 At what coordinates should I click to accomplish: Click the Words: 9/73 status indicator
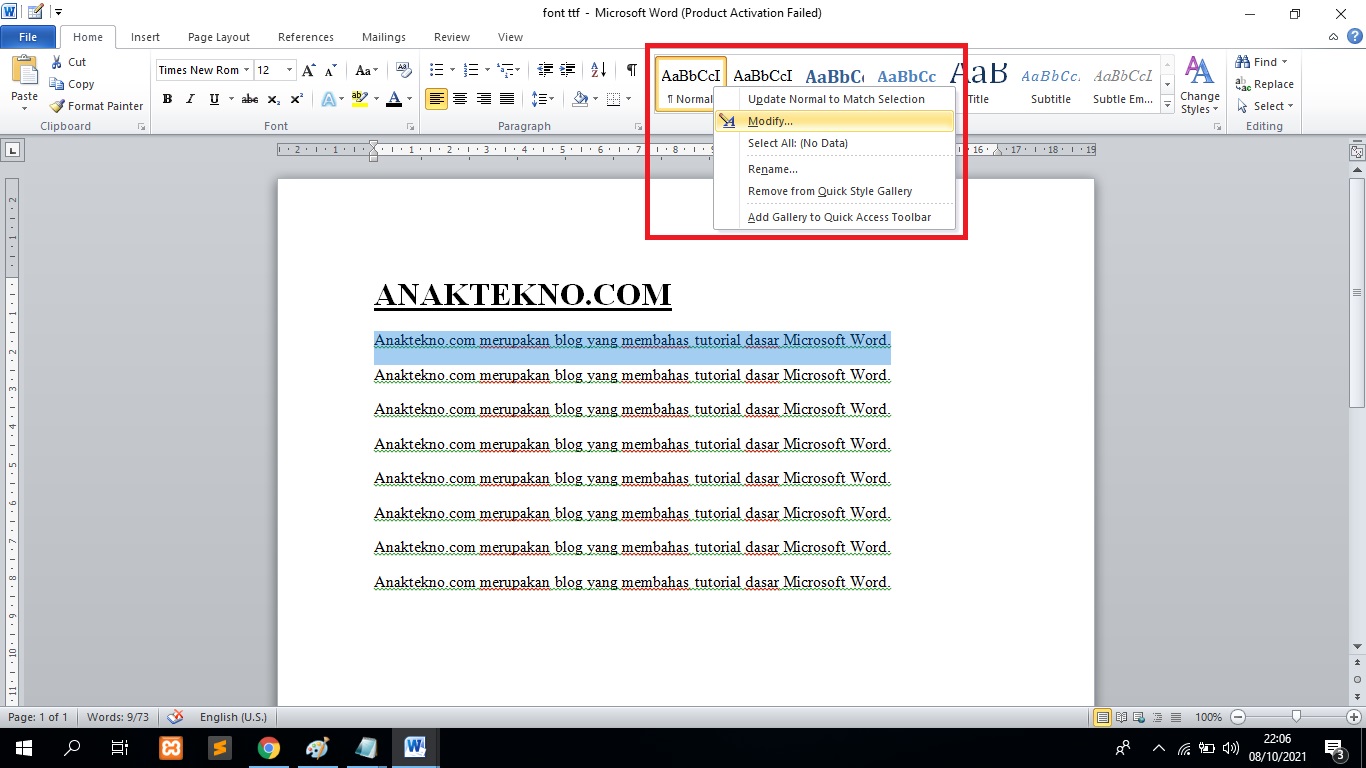(118, 717)
